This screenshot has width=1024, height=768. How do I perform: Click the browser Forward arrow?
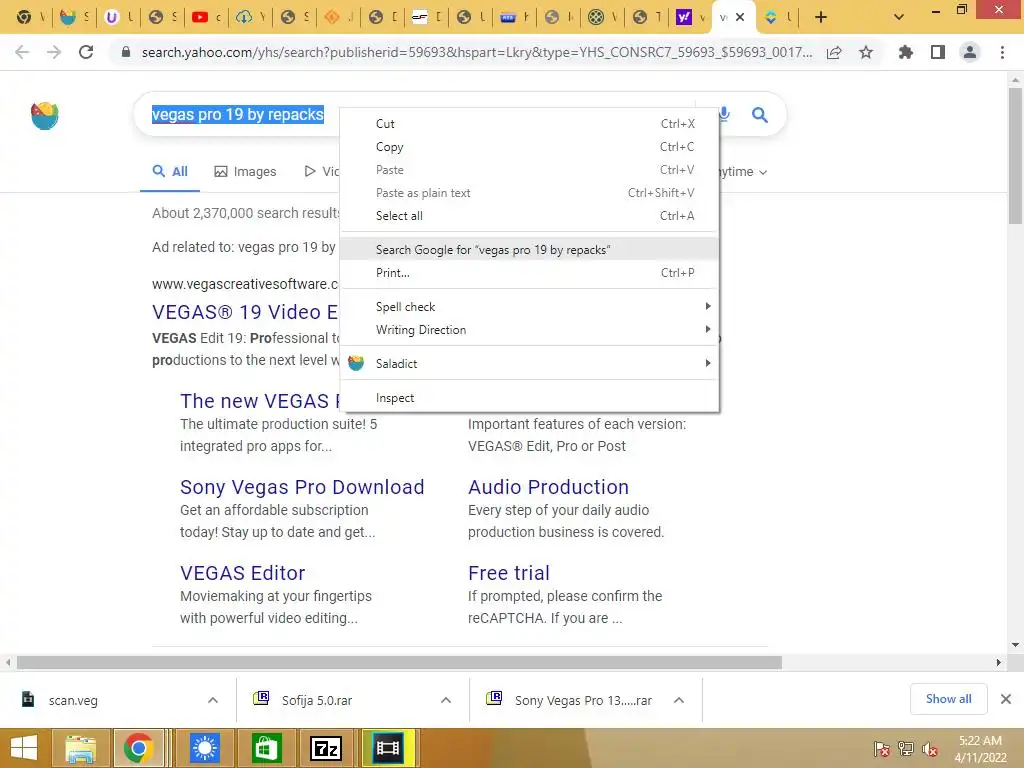[x=54, y=52]
